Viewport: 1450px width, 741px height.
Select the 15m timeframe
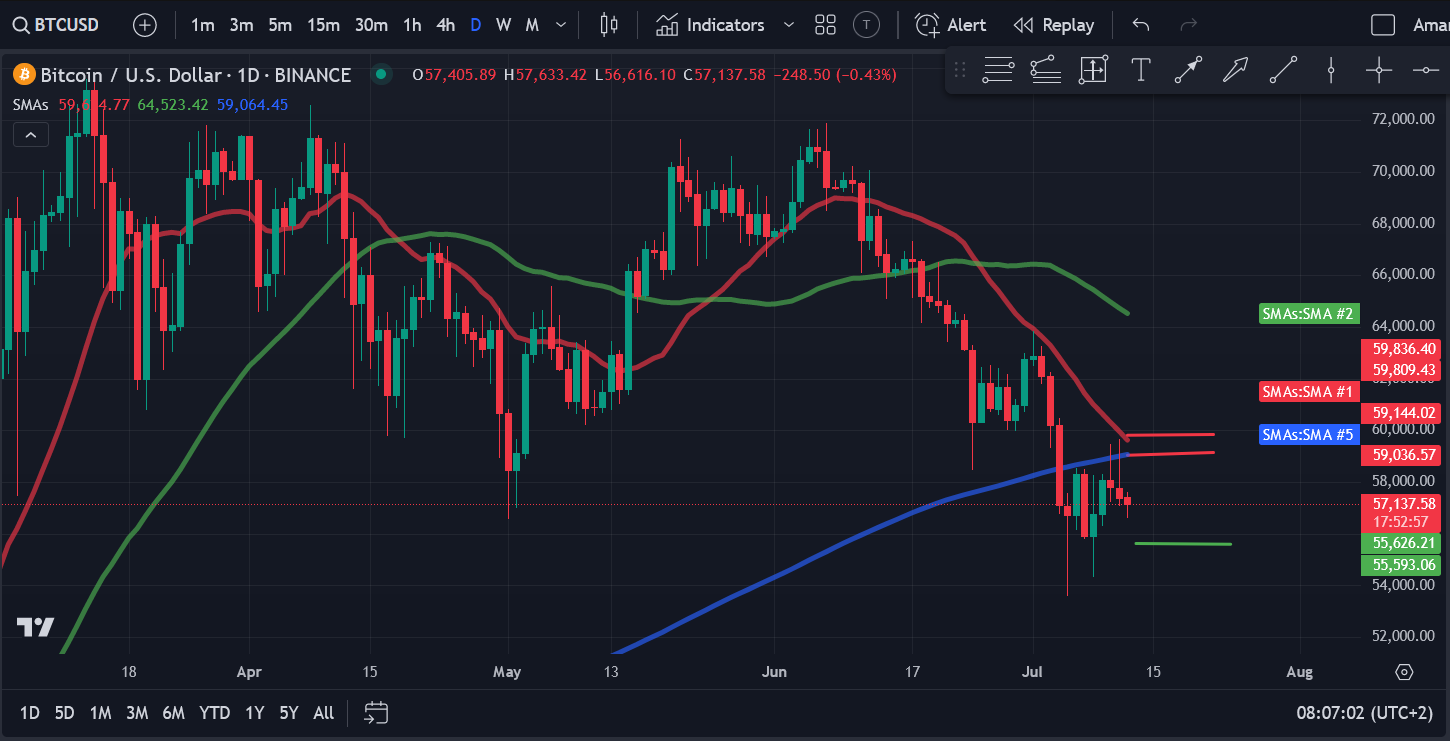(x=323, y=25)
